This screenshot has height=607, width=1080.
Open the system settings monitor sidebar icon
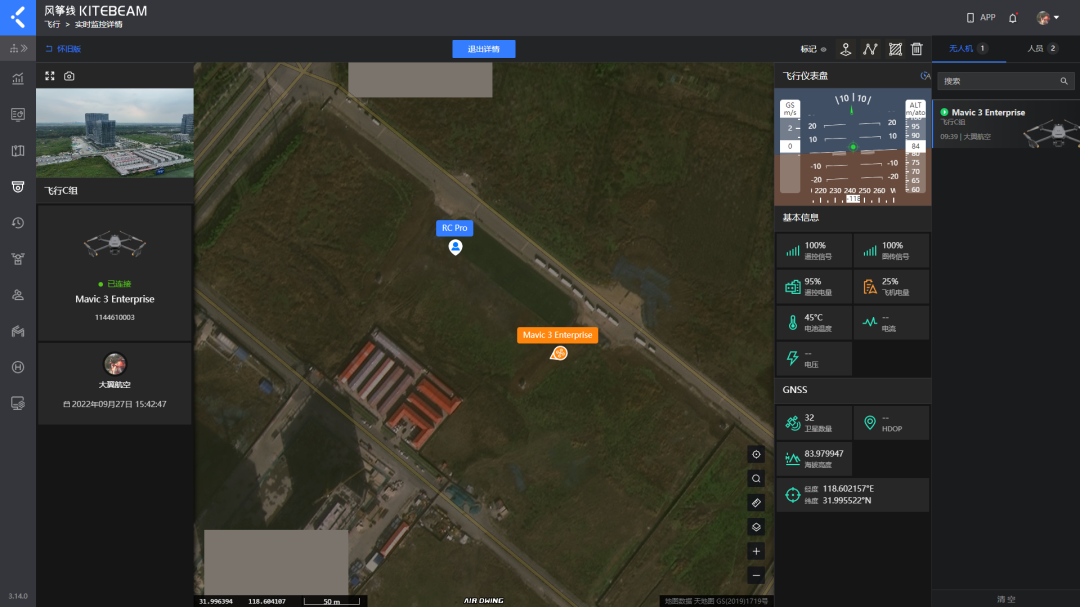[x=18, y=403]
